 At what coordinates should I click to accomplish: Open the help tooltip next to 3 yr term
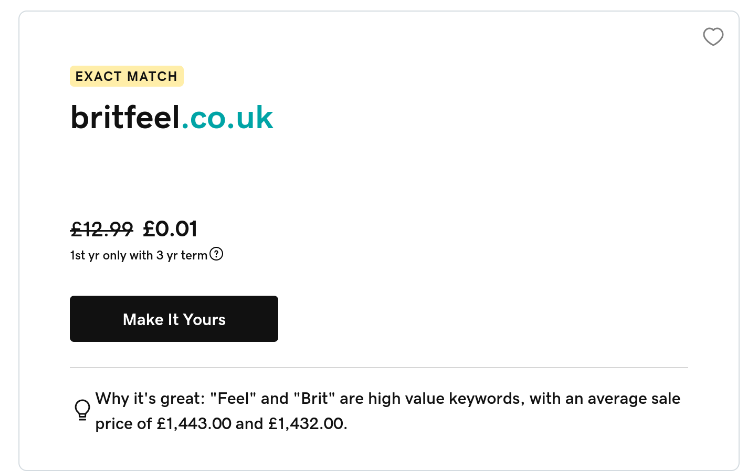pyautogui.click(x=216, y=254)
